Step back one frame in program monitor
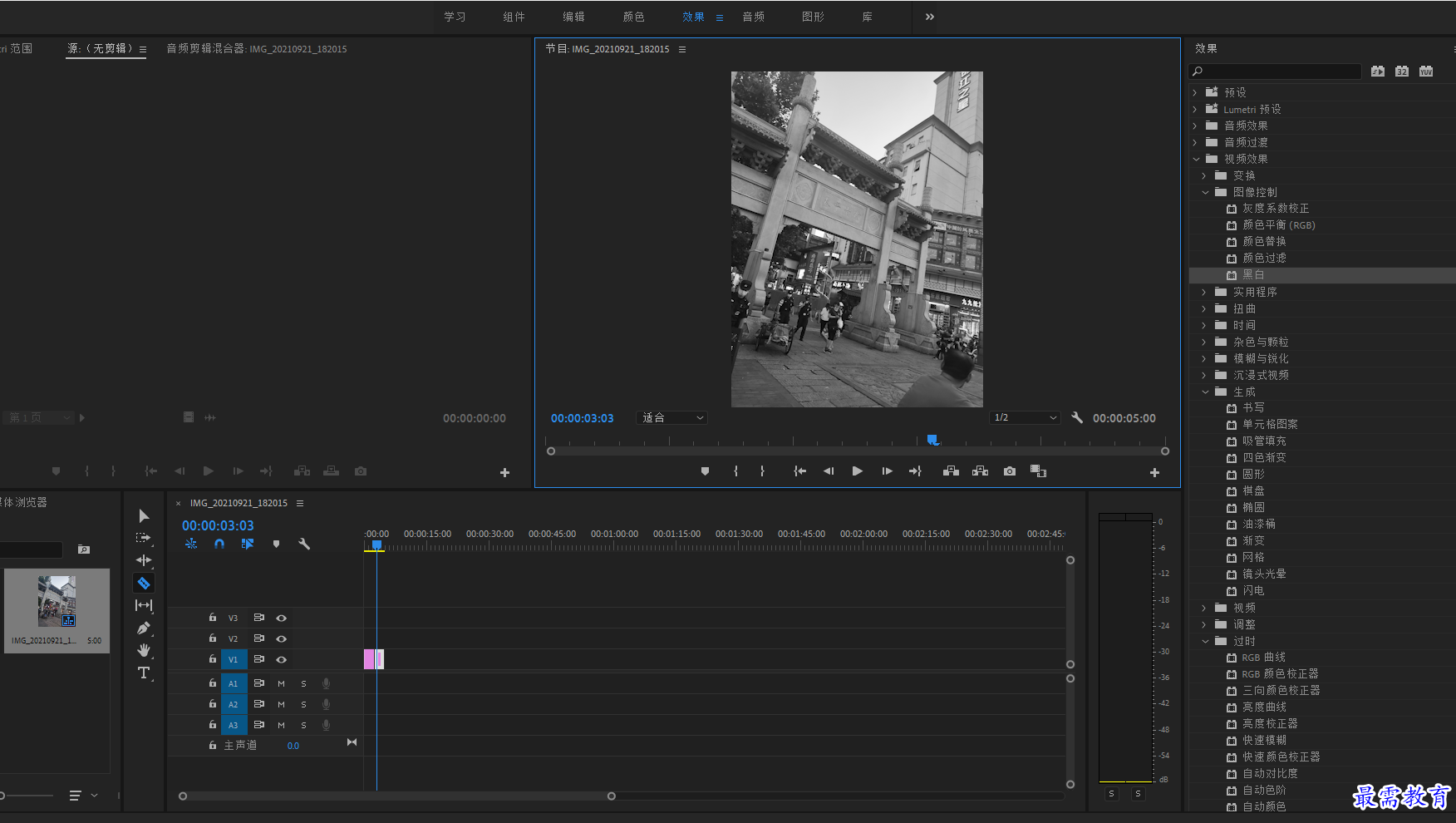 click(829, 471)
